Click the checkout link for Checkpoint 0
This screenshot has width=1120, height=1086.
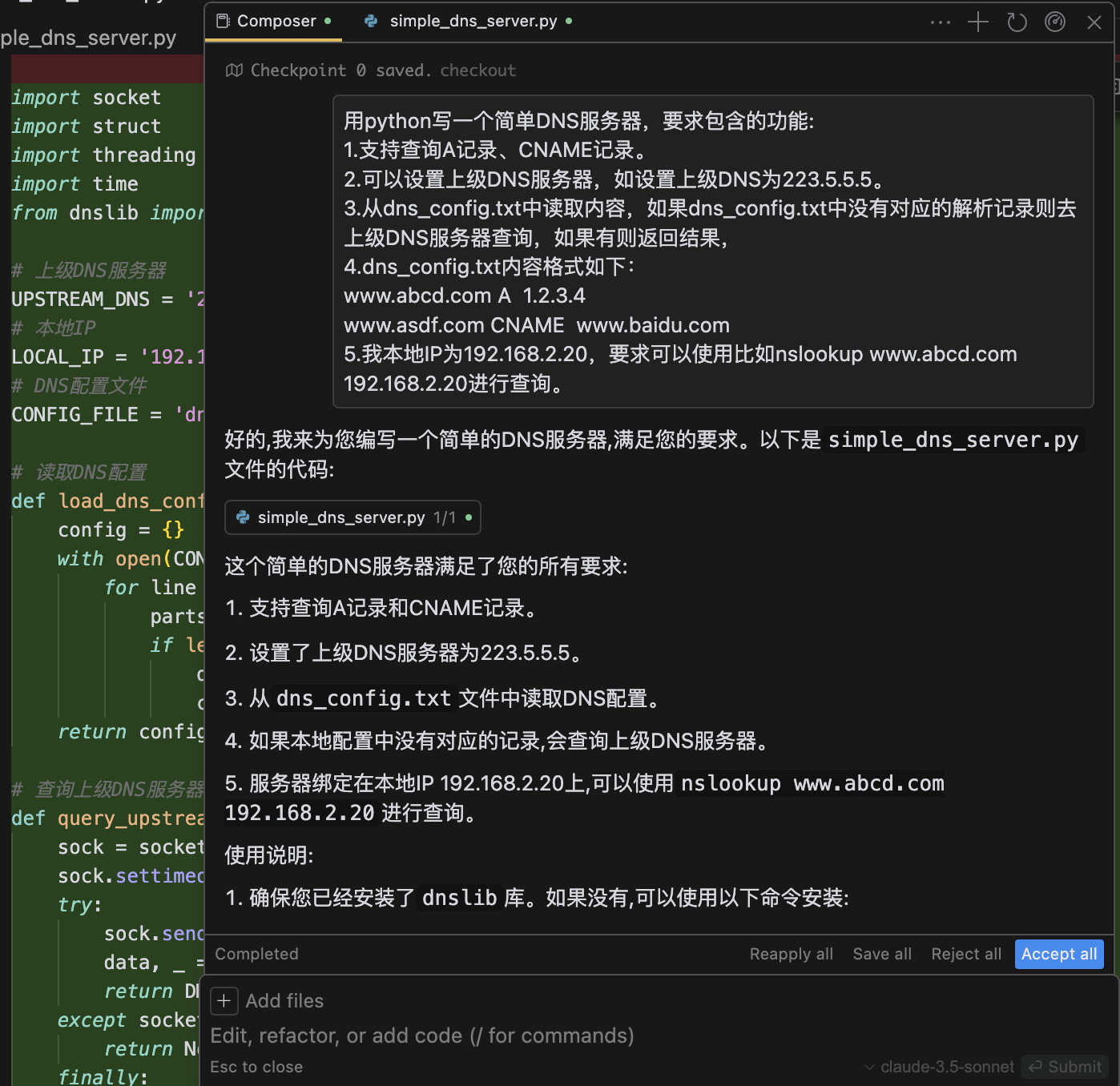(x=477, y=70)
